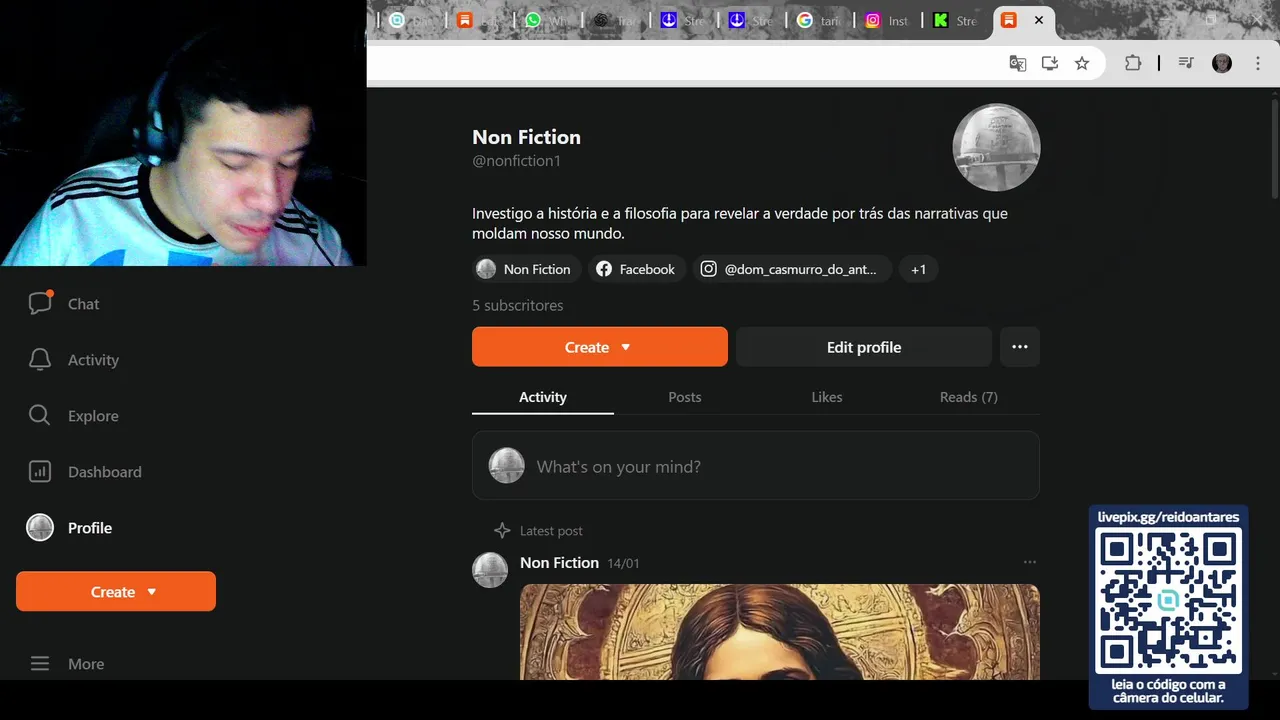Click the What's on your mind field
1280x720 pixels.
click(756, 466)
